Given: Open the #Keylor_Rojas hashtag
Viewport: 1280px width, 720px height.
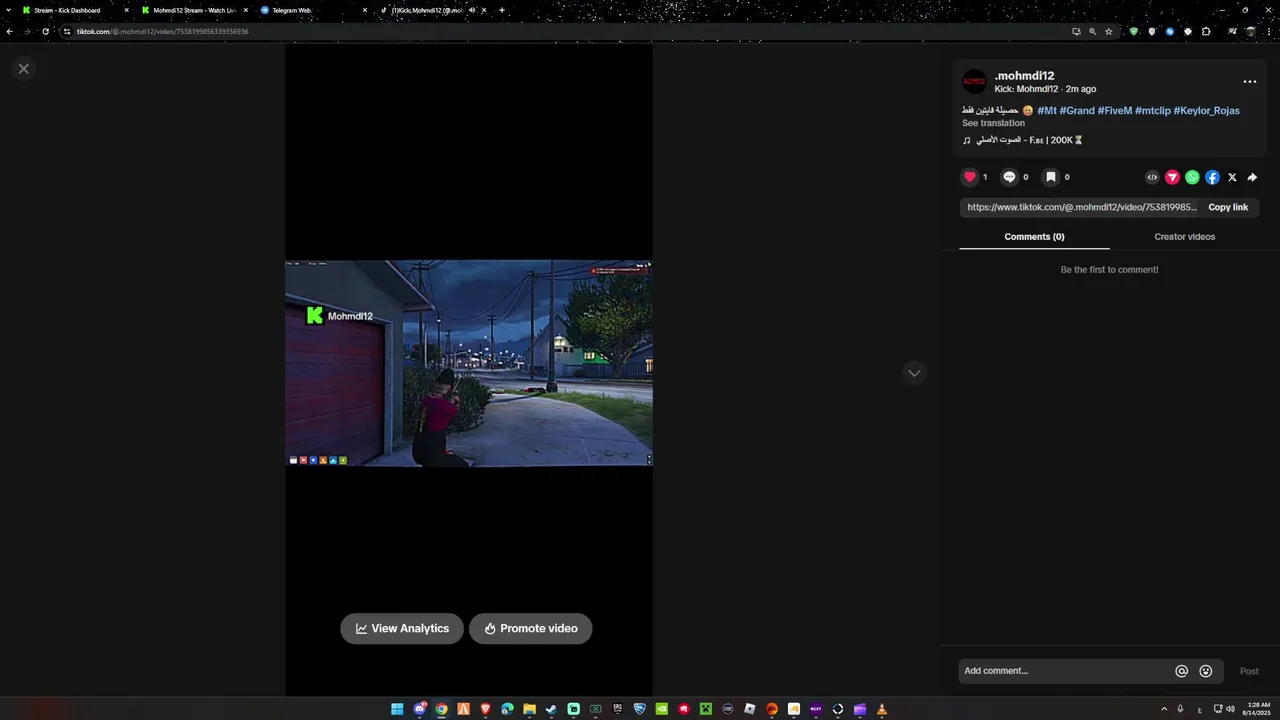Looking at the screenshot, I should click(x=1206, y=111).
